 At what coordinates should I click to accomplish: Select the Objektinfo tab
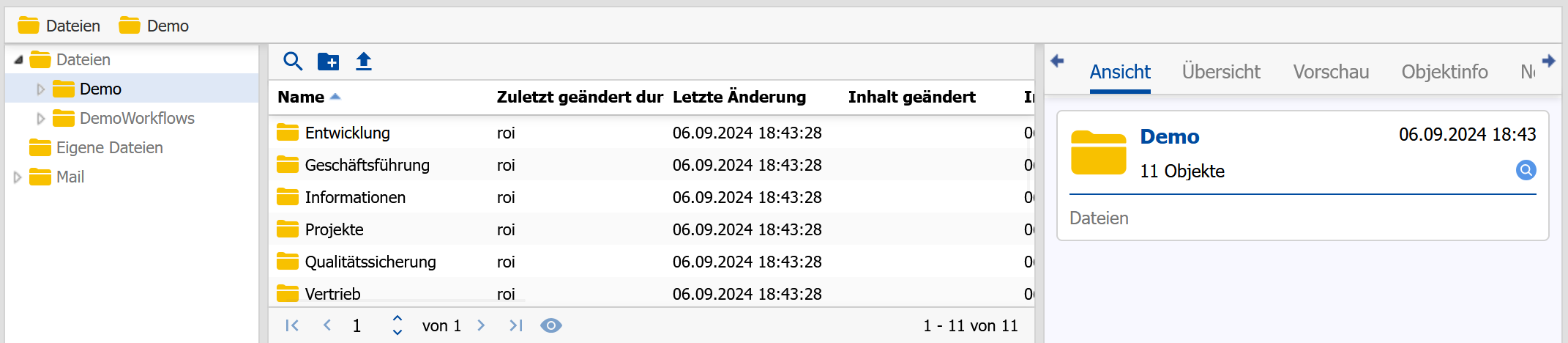coord(1444,72)
